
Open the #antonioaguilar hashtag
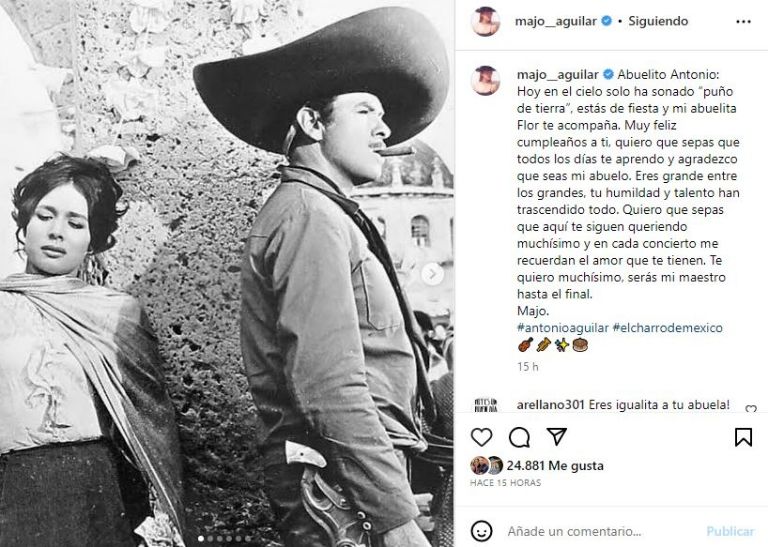coord(562,328)
